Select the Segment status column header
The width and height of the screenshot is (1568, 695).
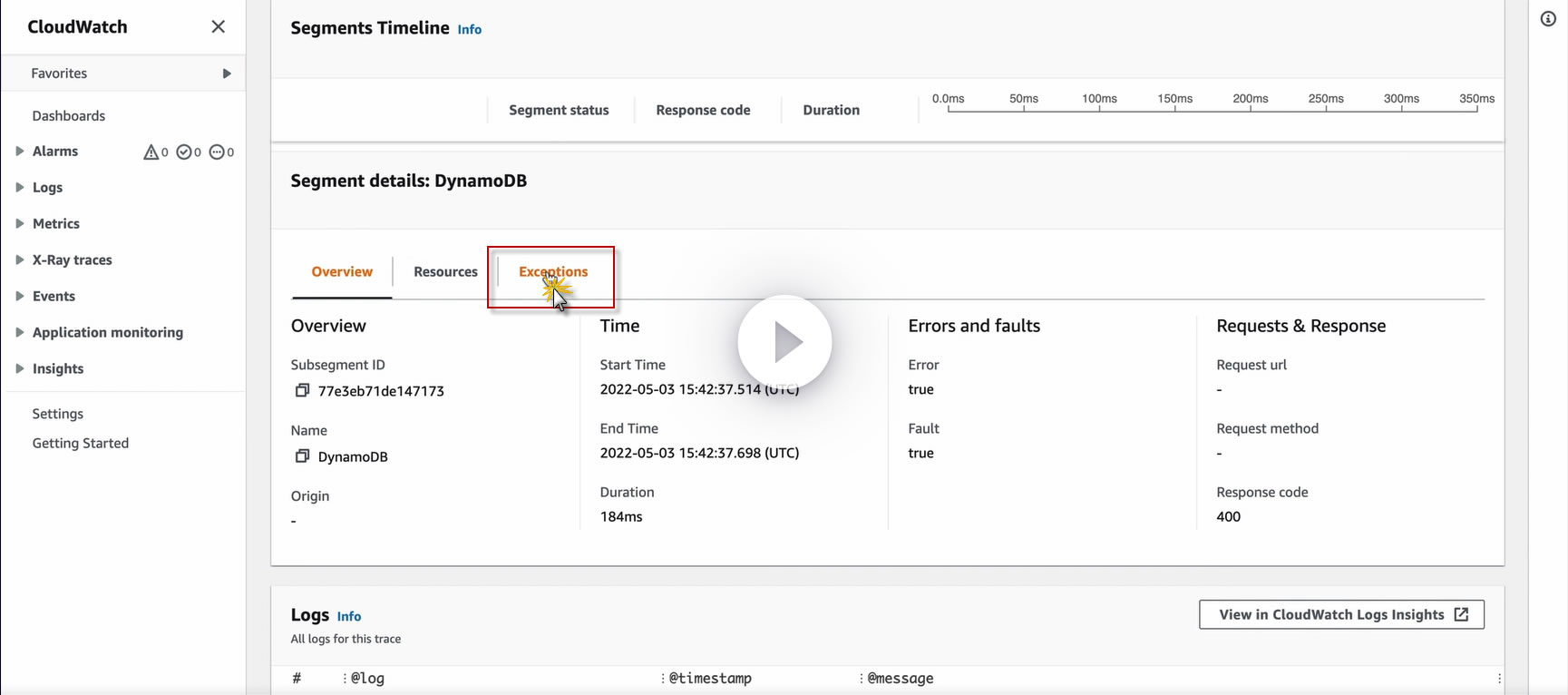point(559,110)
